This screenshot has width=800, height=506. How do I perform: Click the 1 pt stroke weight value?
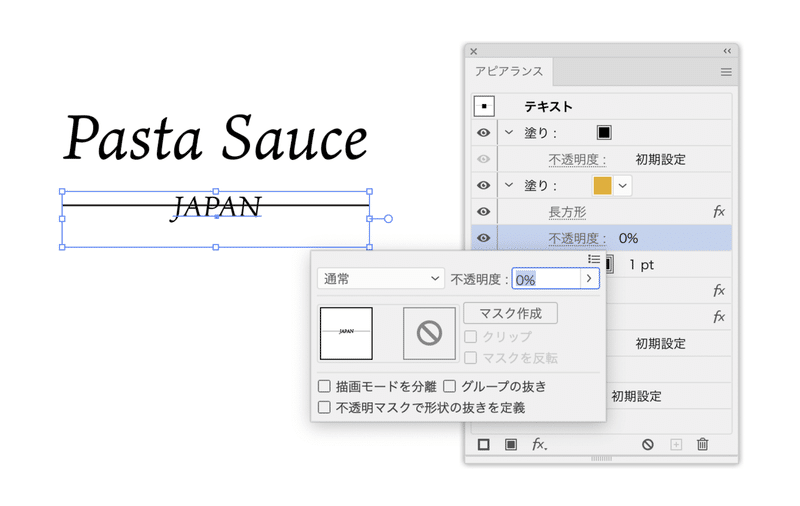pyautogui.click(x=641, y=265)
